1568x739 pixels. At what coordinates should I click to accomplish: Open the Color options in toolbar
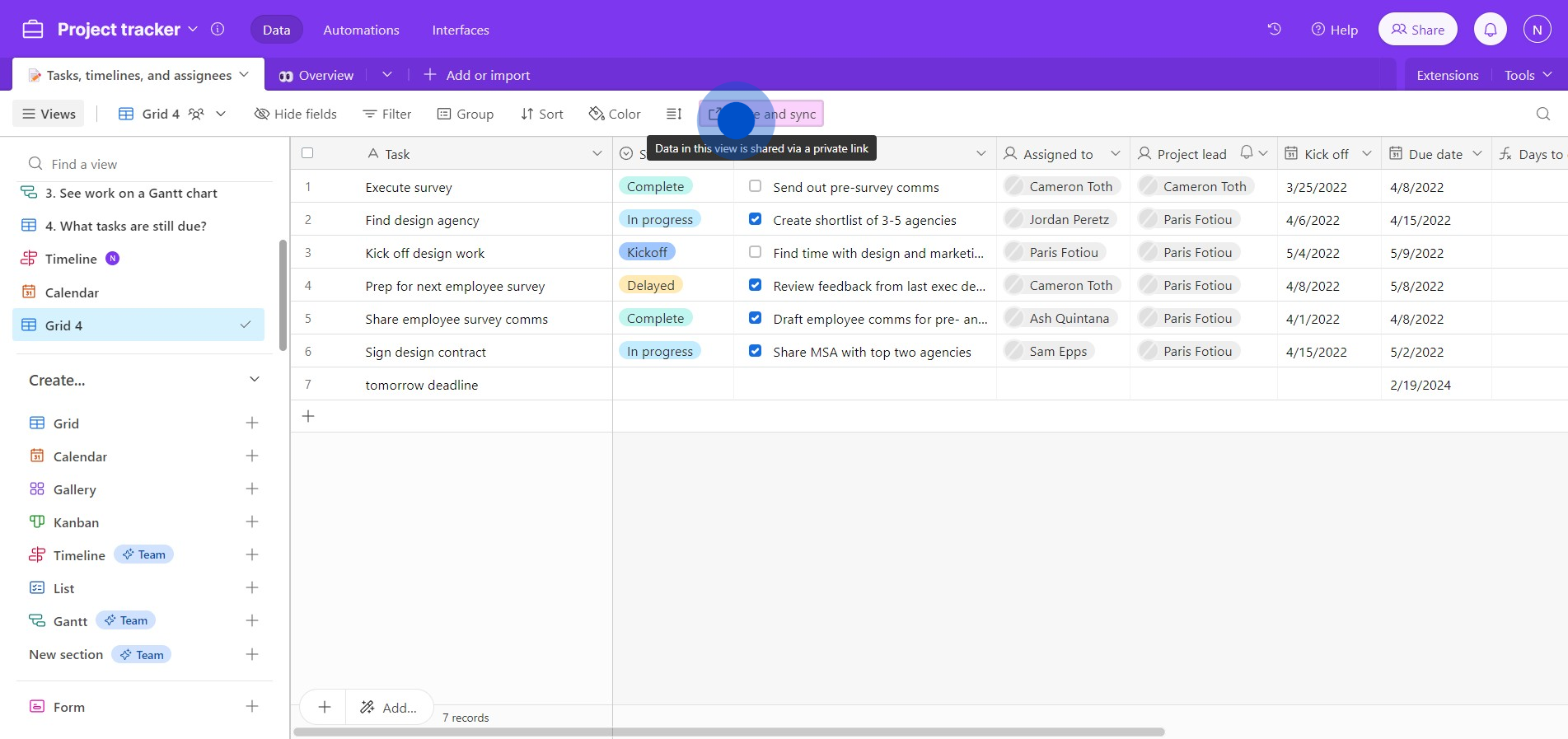(x=615, y=114)
